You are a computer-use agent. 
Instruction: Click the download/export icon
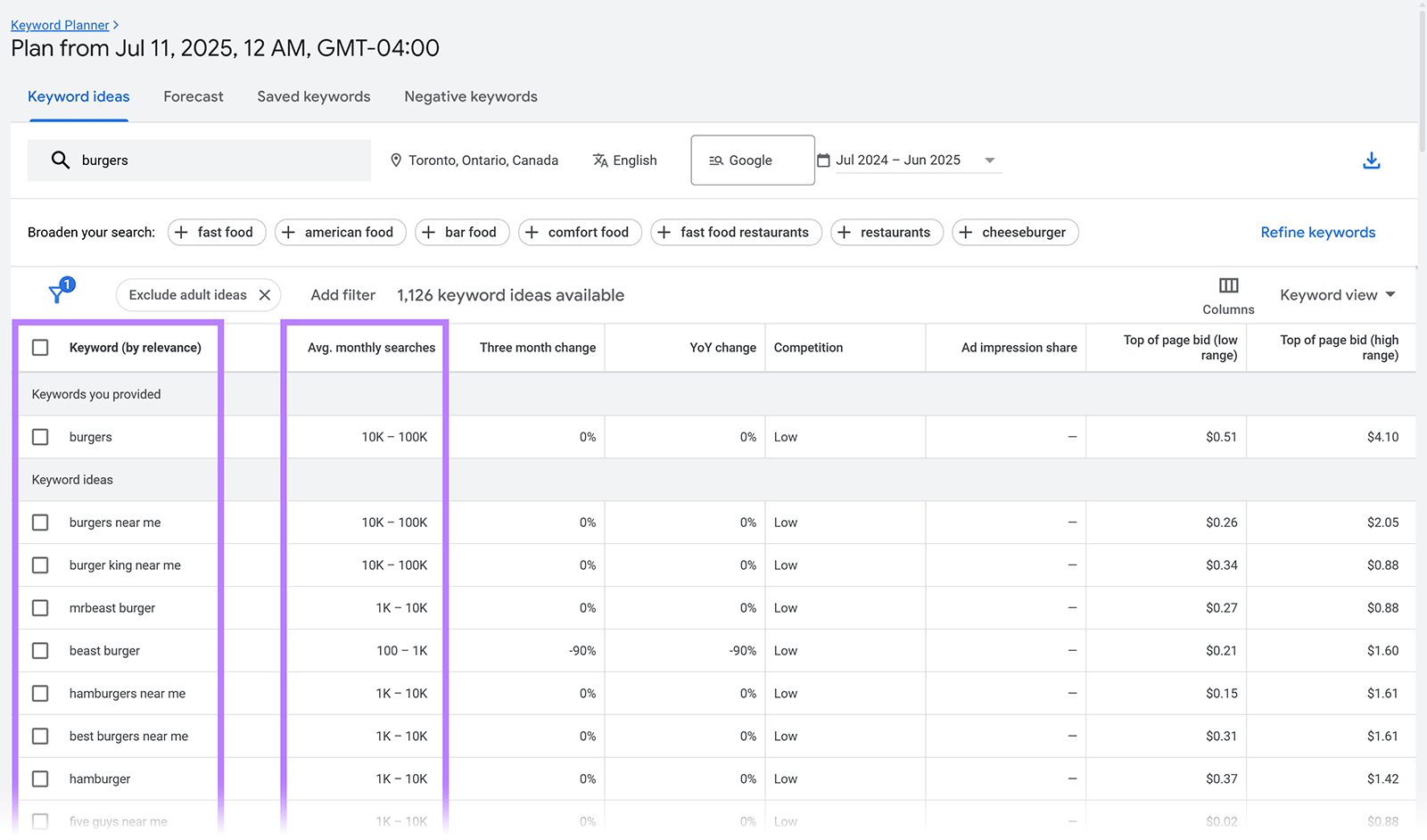pos(1371,161)
